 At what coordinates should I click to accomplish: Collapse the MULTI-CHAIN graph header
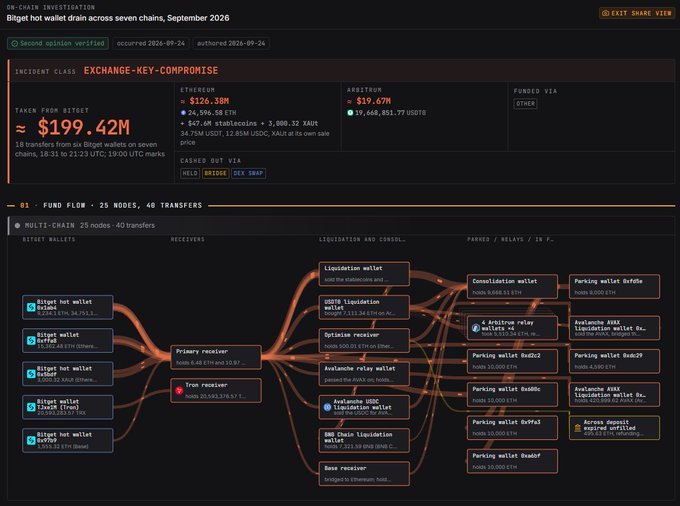[x=341, y=225]
